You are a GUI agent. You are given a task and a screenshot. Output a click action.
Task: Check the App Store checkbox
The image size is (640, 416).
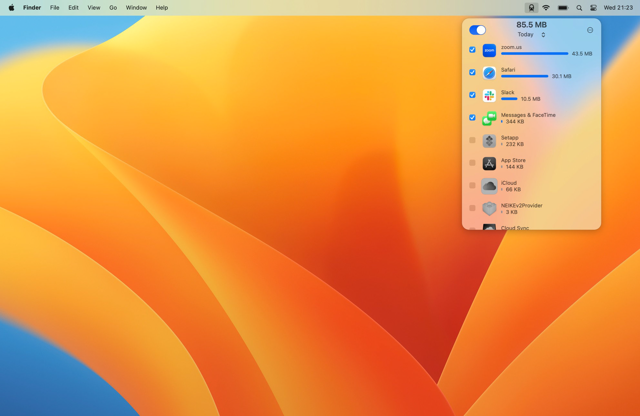click(472, 163)
